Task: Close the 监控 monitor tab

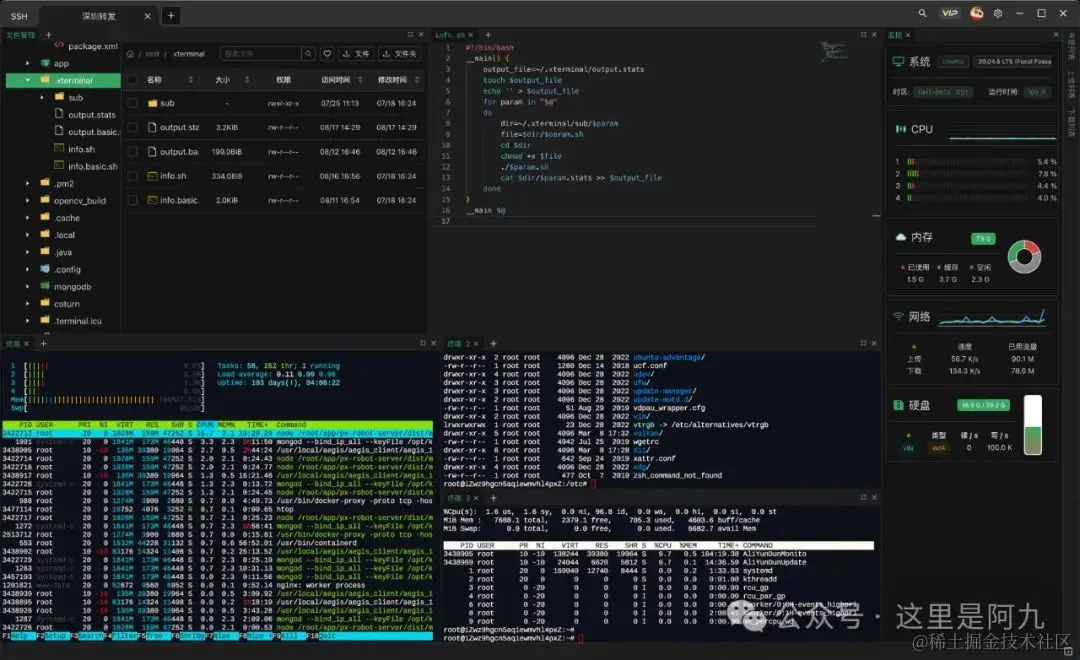Action: 908,35
